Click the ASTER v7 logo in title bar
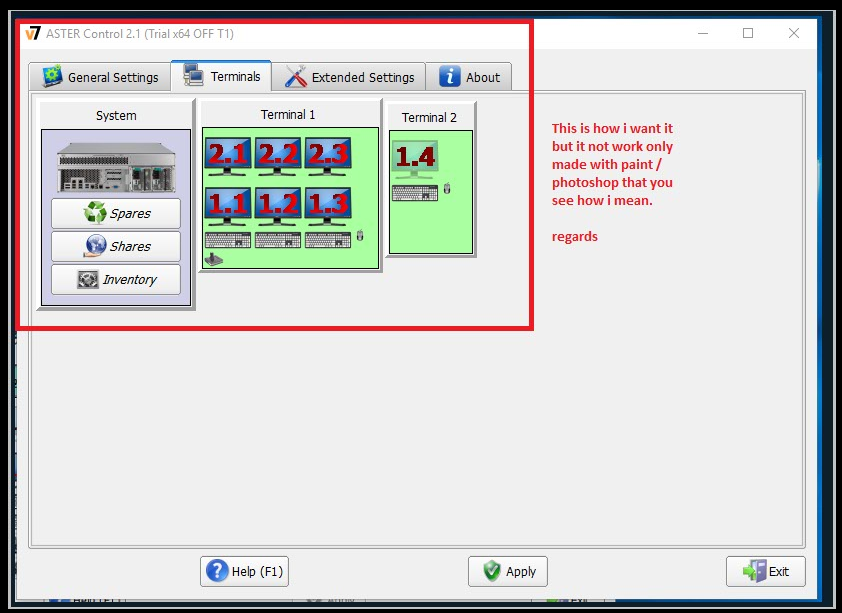Image resolution: width=842 pixels, height=613 pixels. [33, 33]
